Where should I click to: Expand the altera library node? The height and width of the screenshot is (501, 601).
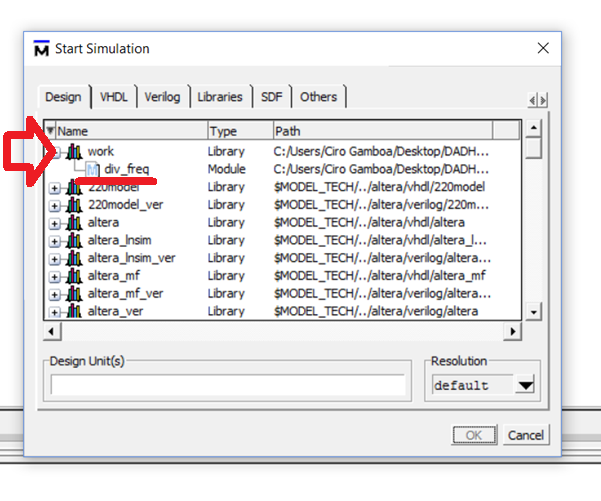[56, 222]
